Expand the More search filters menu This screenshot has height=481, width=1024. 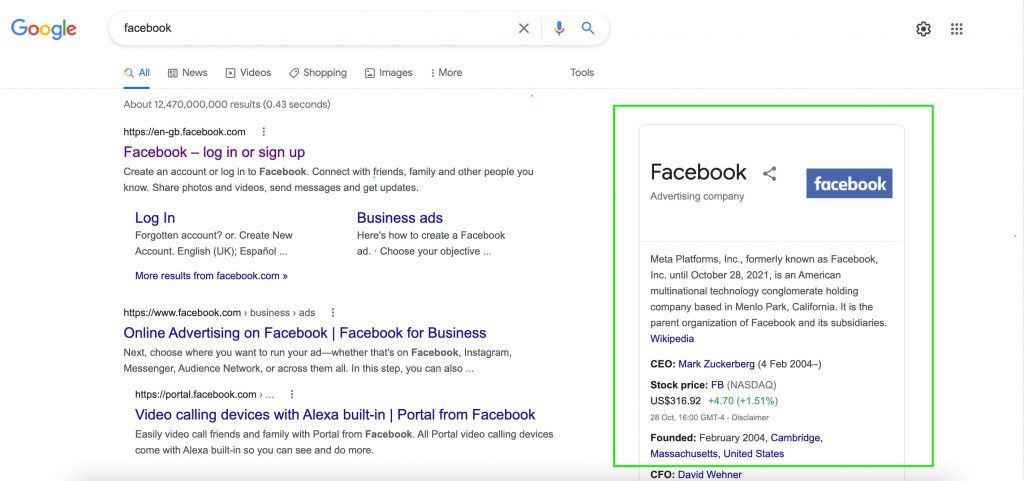click(x=446, y=73)
